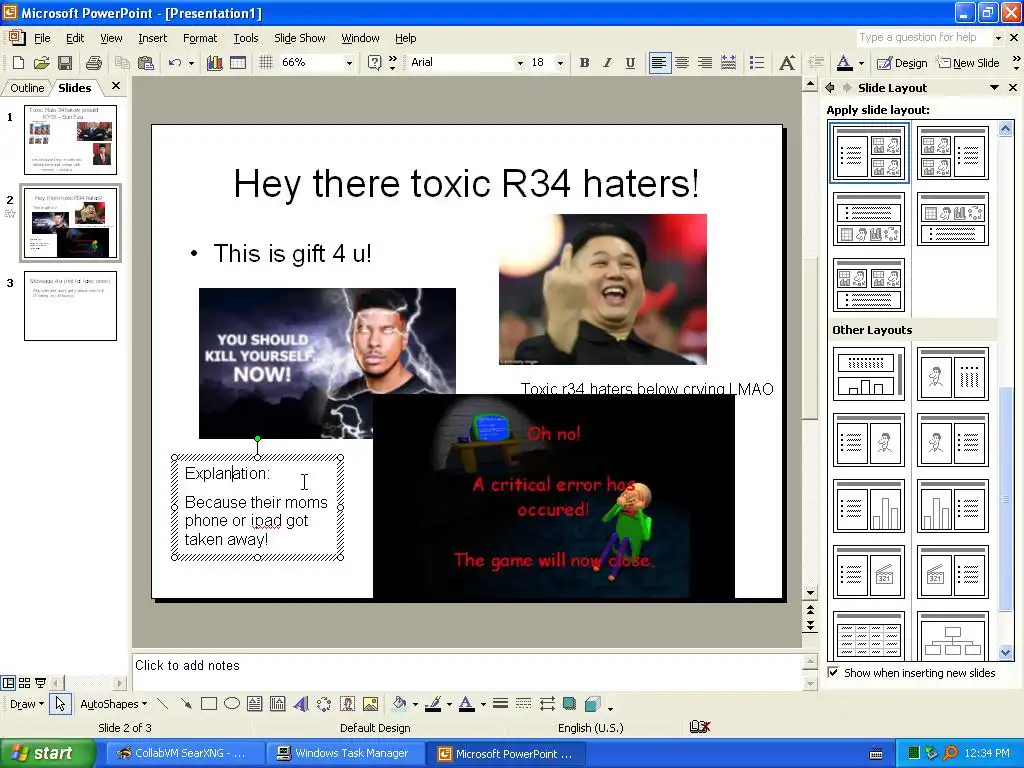Viewport: 1024px width, 768px height.
Task: Open the font size 18 dropdown
Action: coord(560,63)
